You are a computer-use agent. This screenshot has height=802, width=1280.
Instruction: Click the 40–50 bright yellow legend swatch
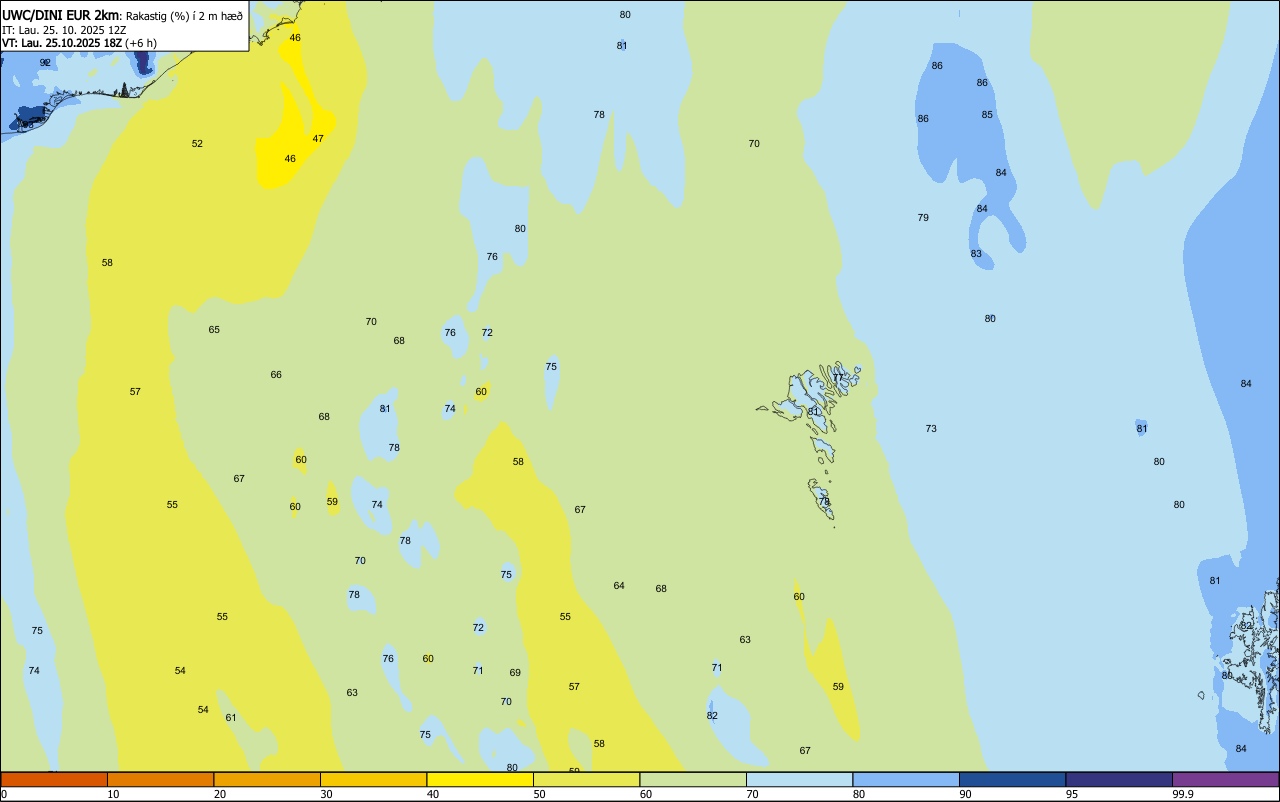[480, 779]
